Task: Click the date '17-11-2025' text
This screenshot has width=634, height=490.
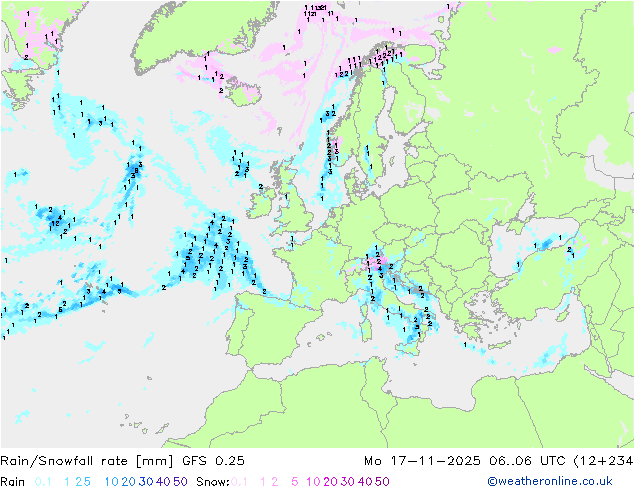Action: [x=435, y=461]
